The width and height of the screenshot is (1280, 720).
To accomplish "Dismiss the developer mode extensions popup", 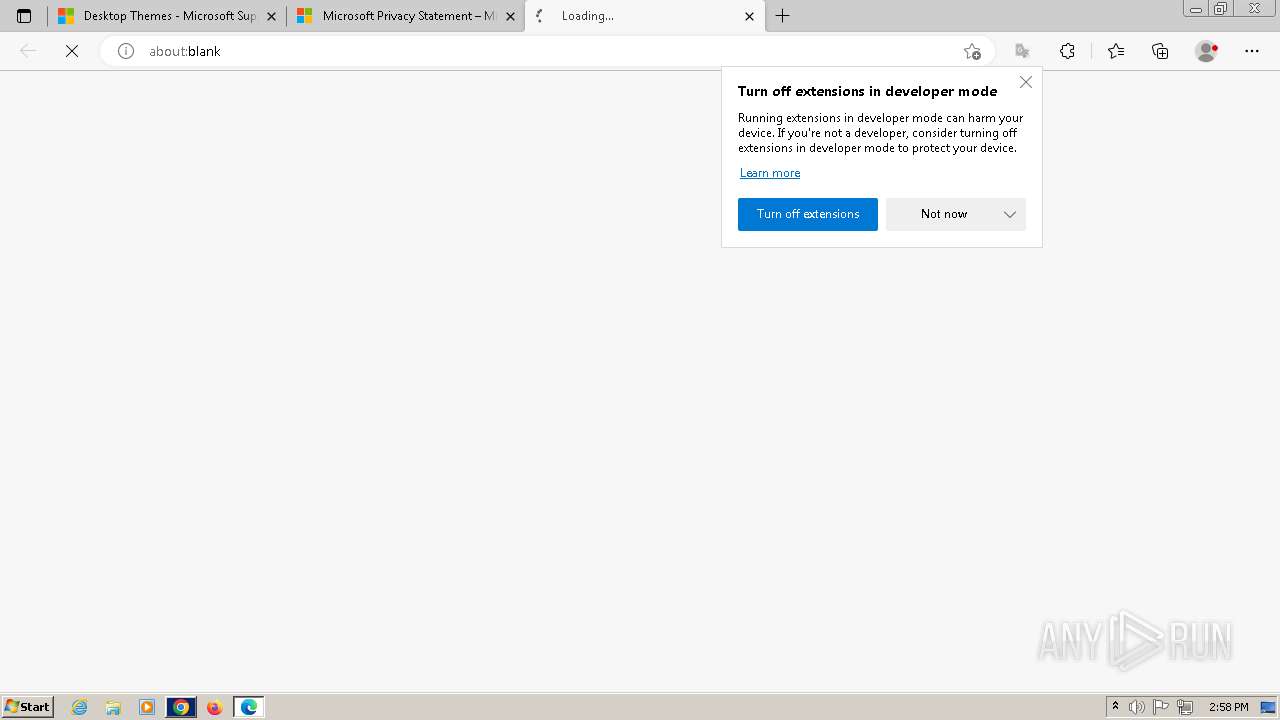I will 1026,82.
